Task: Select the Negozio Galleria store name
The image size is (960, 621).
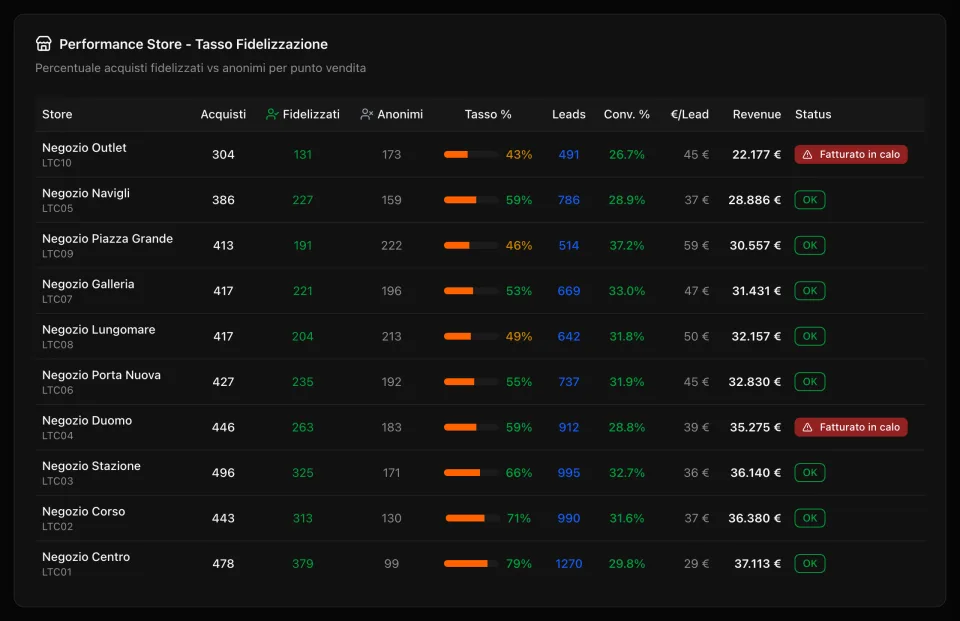Action: click(88, 284)
